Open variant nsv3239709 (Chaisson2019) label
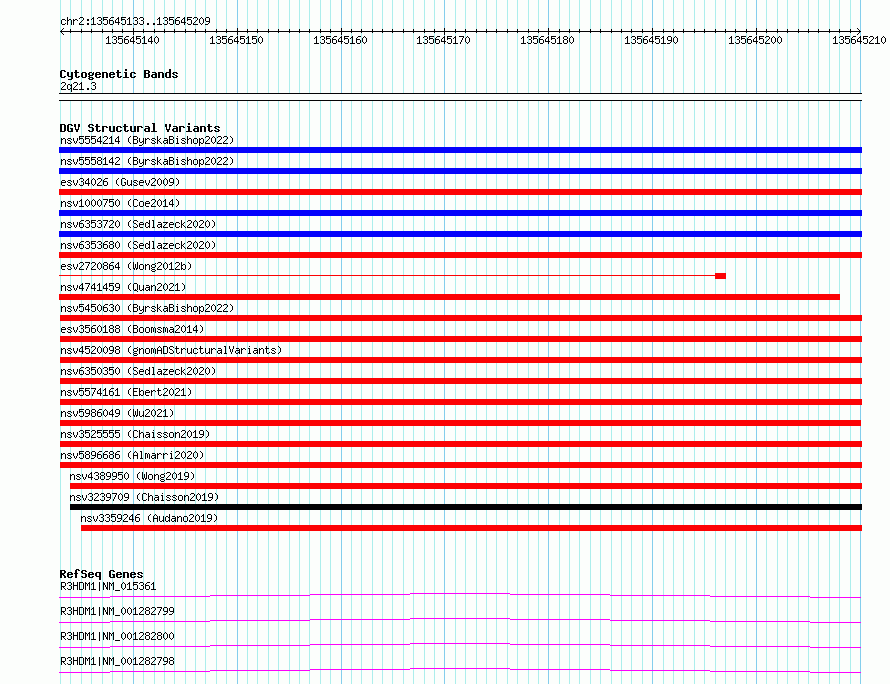Screen dimensions: 890x684 coord(144,497)
